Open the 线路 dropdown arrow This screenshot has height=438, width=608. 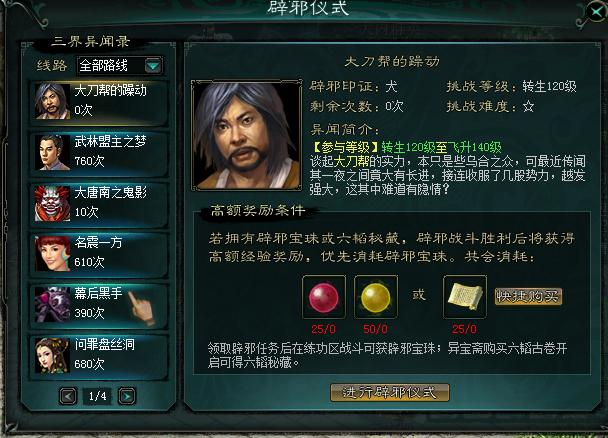click(153, 66)
